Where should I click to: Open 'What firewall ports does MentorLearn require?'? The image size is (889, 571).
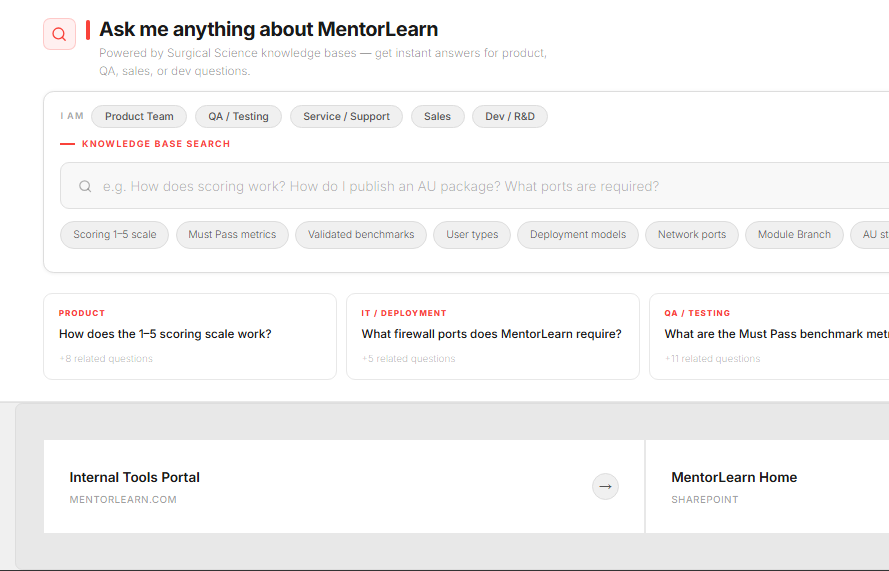(492, 334)
